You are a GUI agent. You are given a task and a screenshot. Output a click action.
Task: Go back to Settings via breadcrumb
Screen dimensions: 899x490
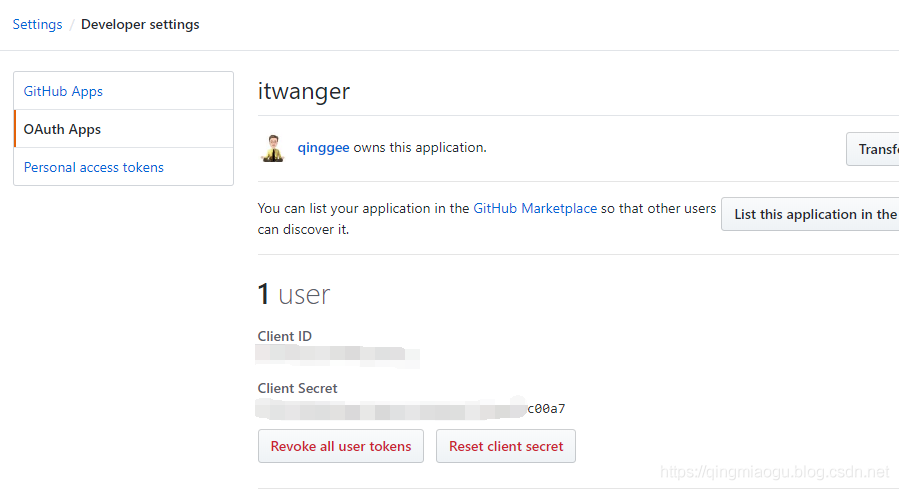click(x=37, y=25)
